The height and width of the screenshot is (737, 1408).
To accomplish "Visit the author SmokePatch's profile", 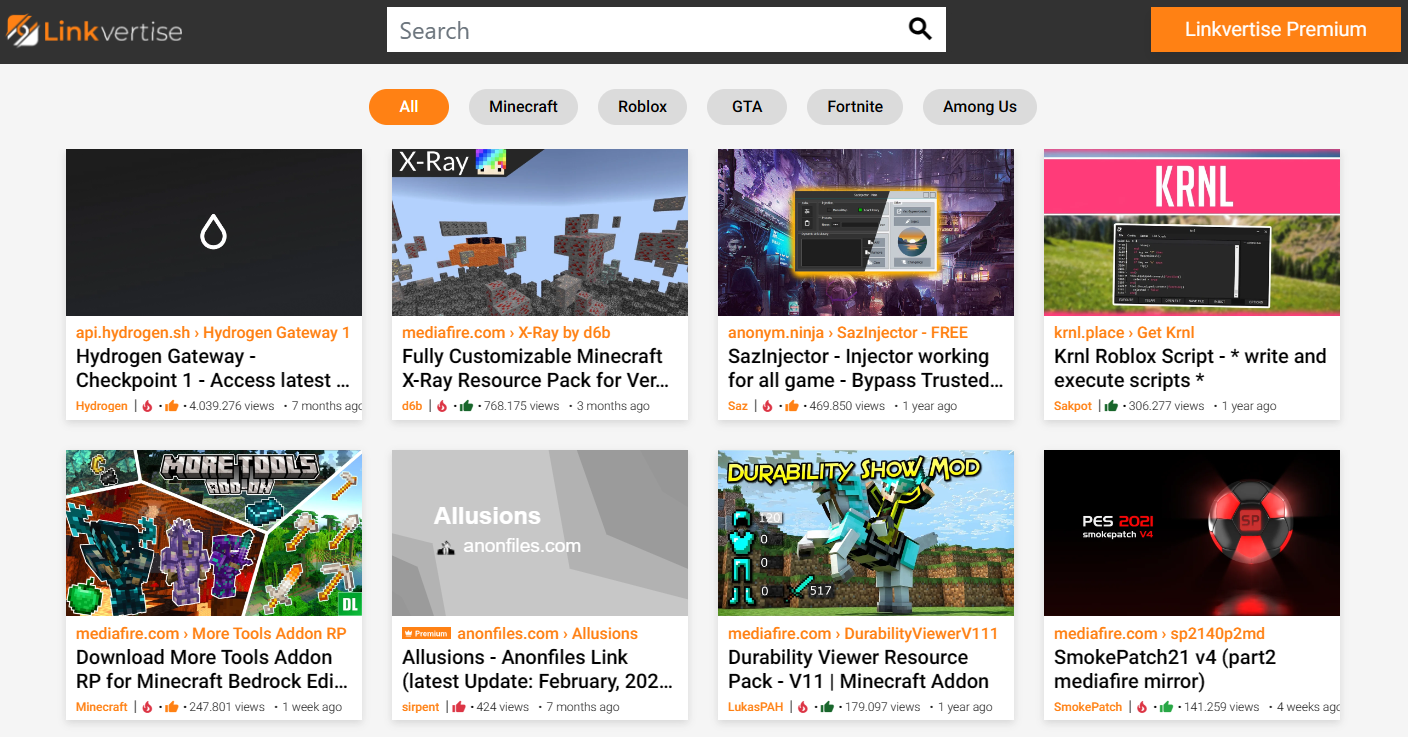I will tap(1089, 707).
